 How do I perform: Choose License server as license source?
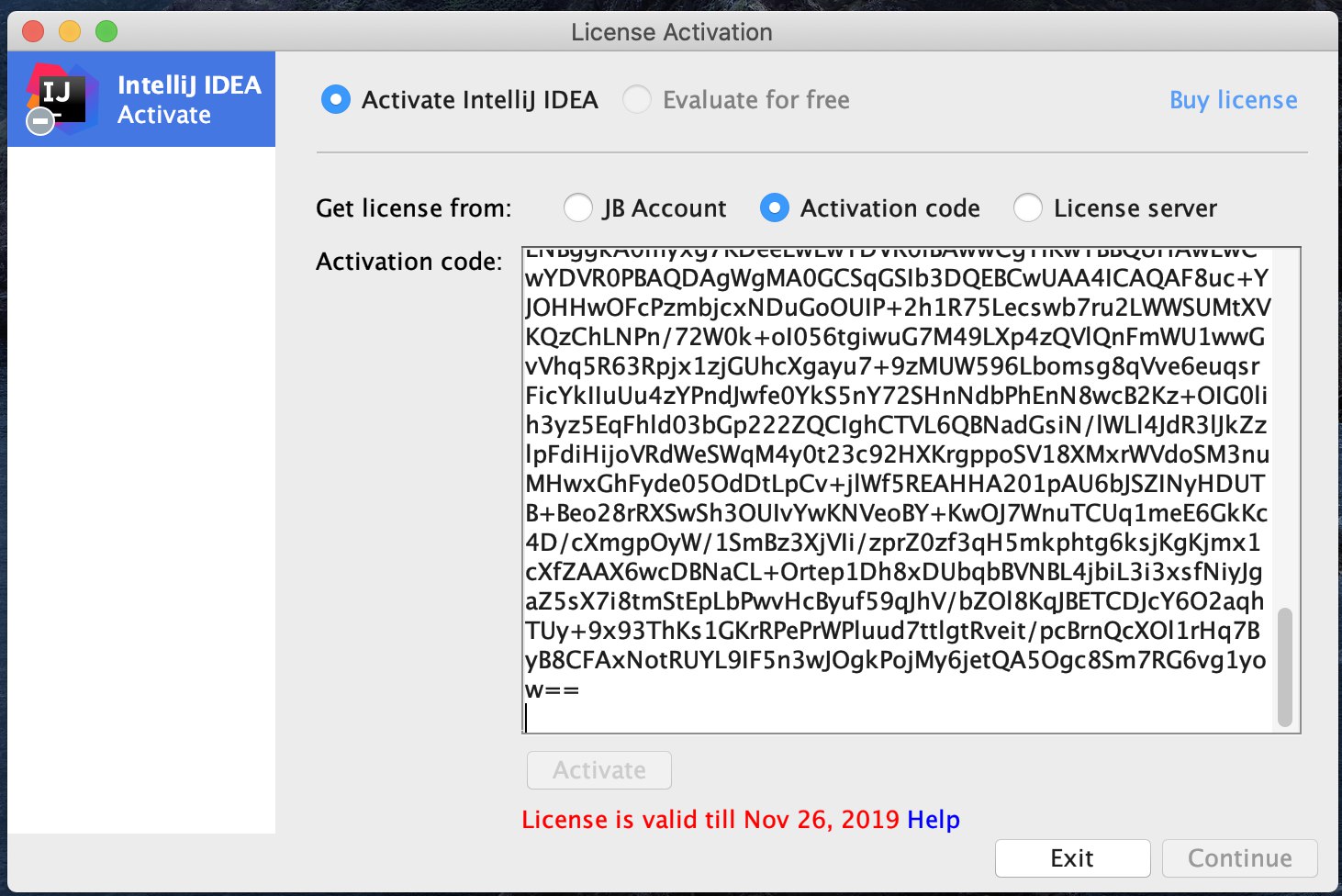coord(1028,207)
